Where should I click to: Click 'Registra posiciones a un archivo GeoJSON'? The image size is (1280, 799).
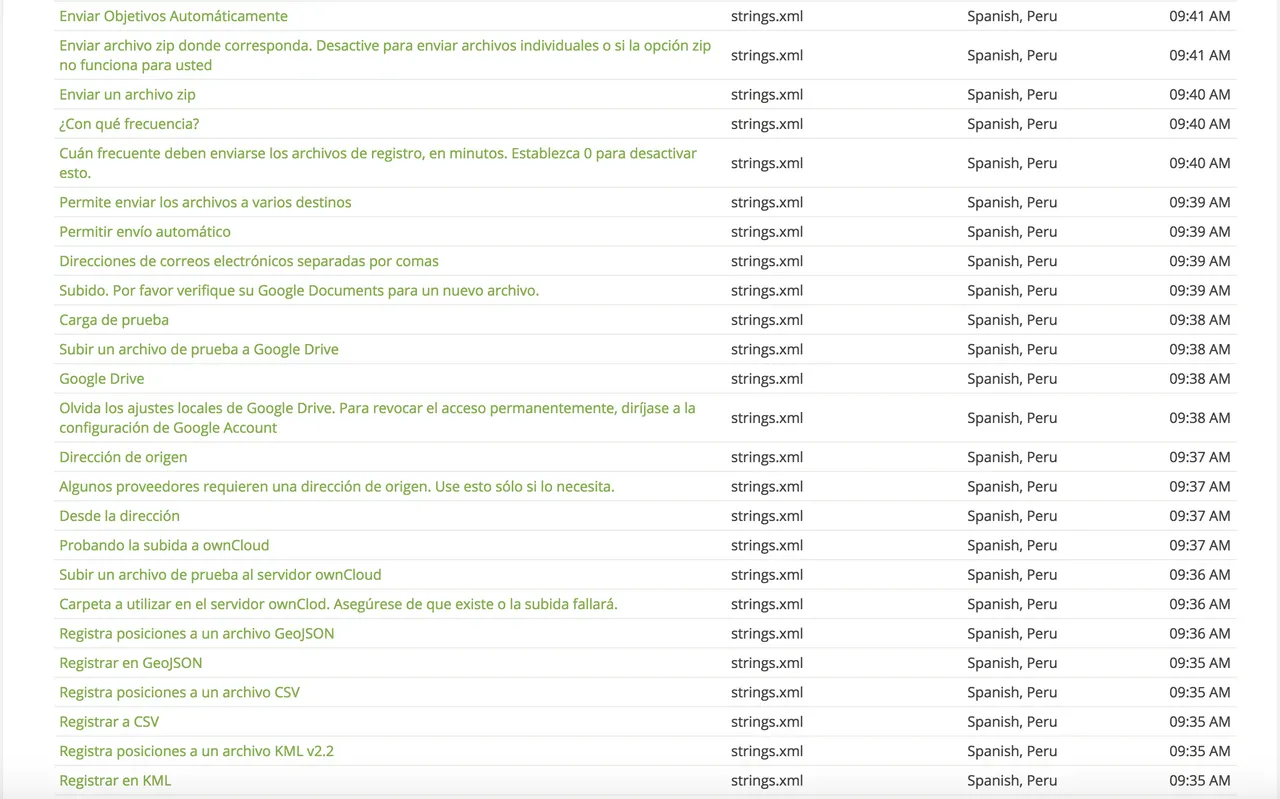197,633
